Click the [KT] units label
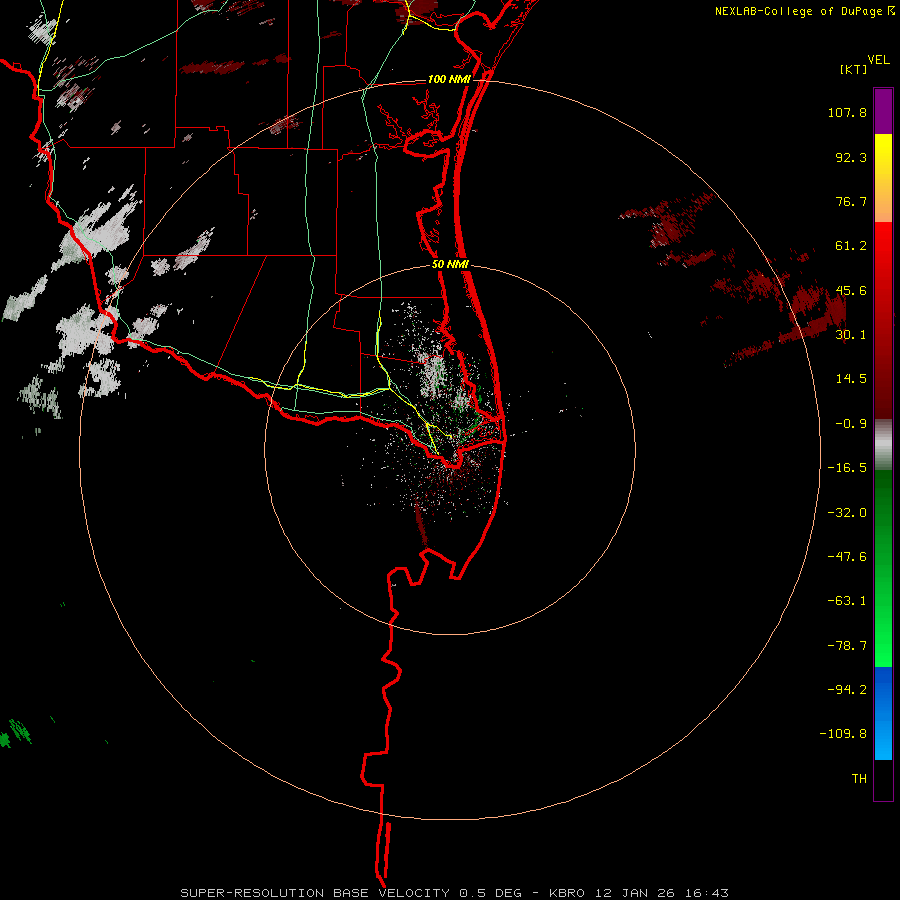This screenshot has width=900, height=900. [x=854, y=69]
